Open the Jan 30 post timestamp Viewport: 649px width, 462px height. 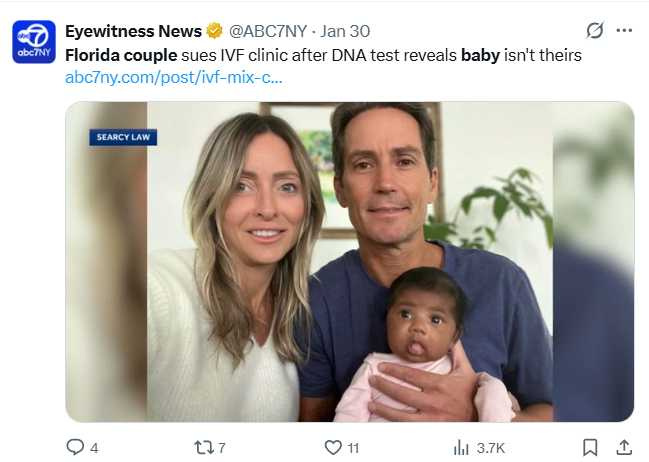point(346,31)
